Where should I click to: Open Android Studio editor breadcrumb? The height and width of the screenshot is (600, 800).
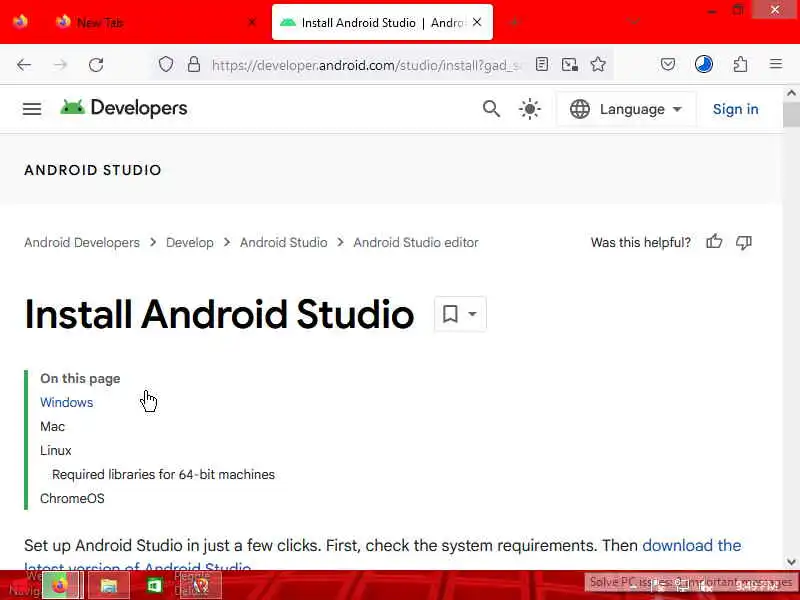(416, 242)
